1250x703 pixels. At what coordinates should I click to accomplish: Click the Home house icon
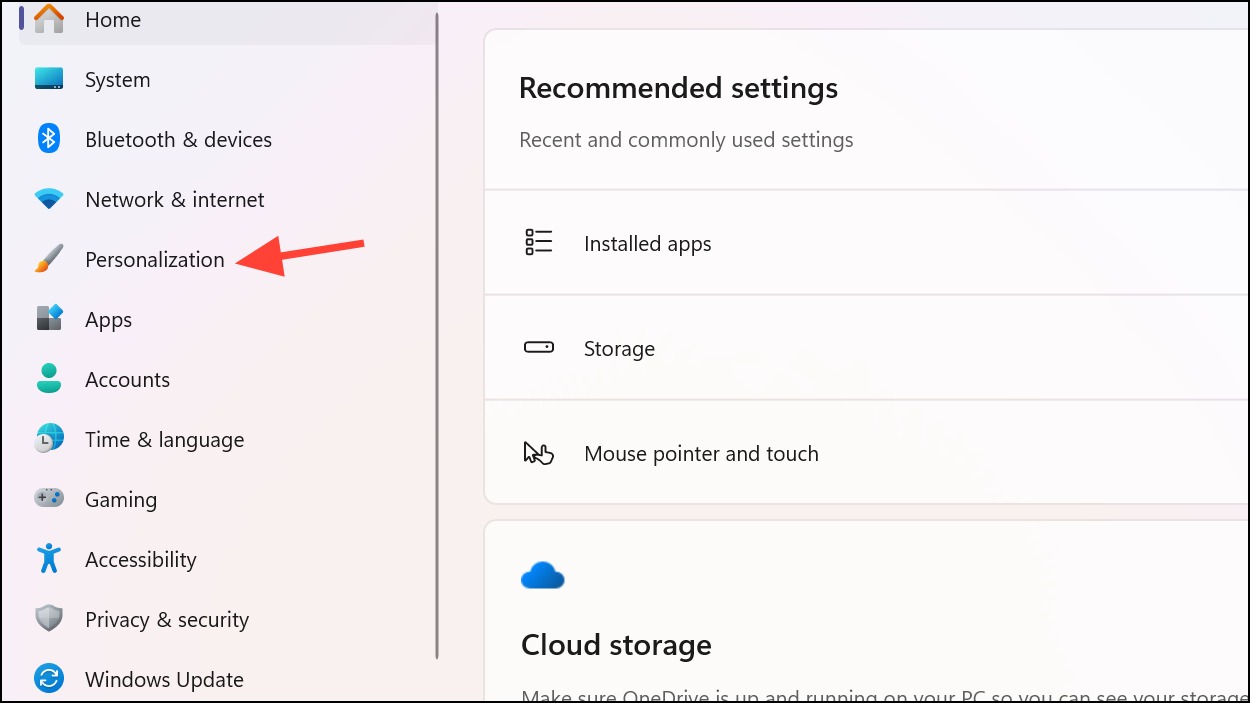tap(49, 18)
